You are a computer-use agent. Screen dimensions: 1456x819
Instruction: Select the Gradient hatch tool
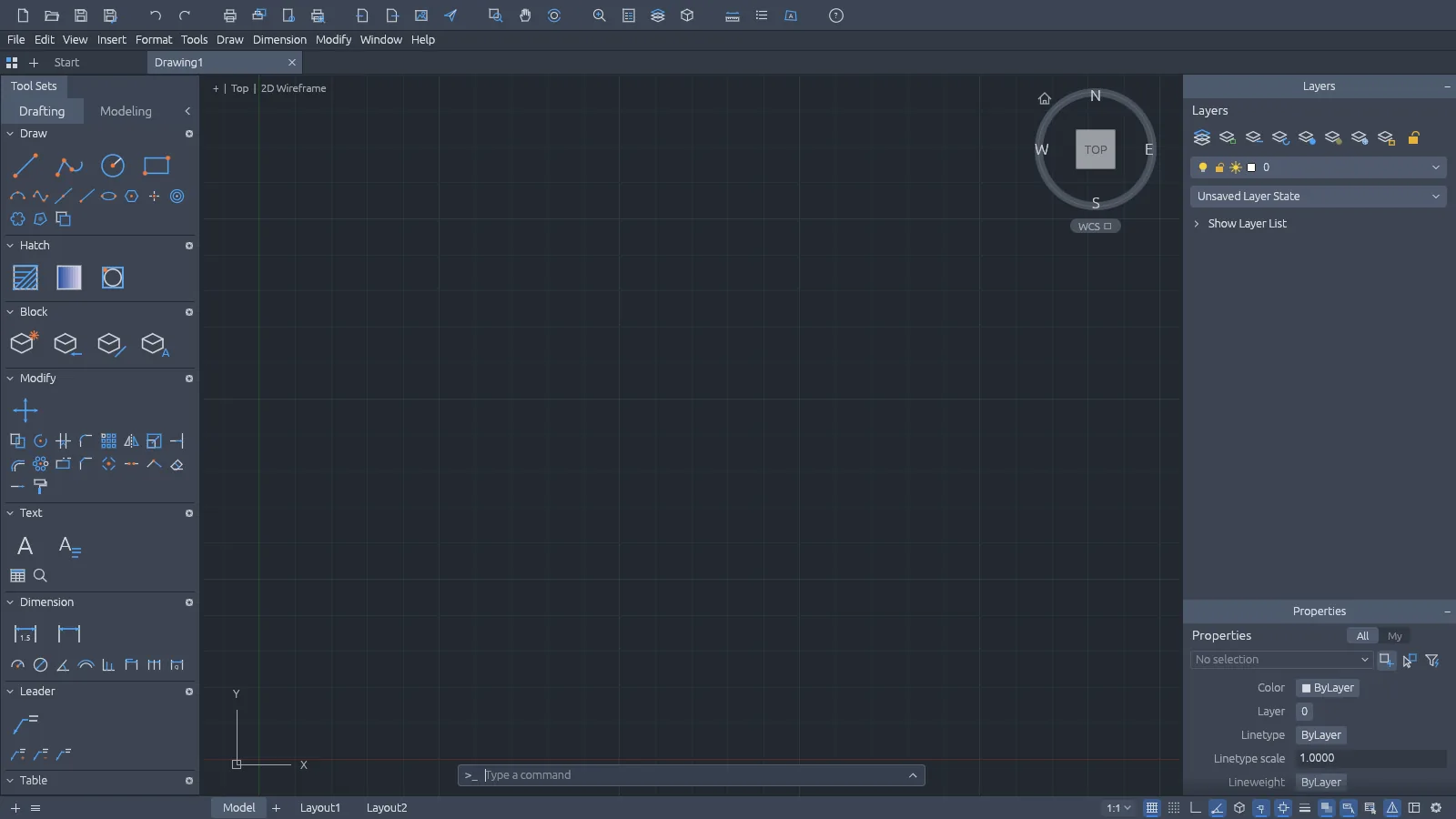pos(69,278)
